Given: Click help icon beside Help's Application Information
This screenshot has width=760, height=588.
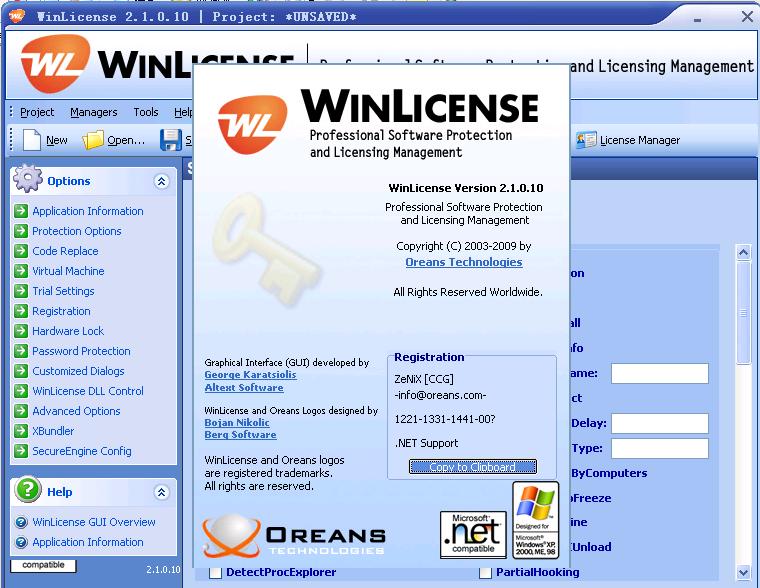Looking at the screenshot, I should tap(21, 542).
